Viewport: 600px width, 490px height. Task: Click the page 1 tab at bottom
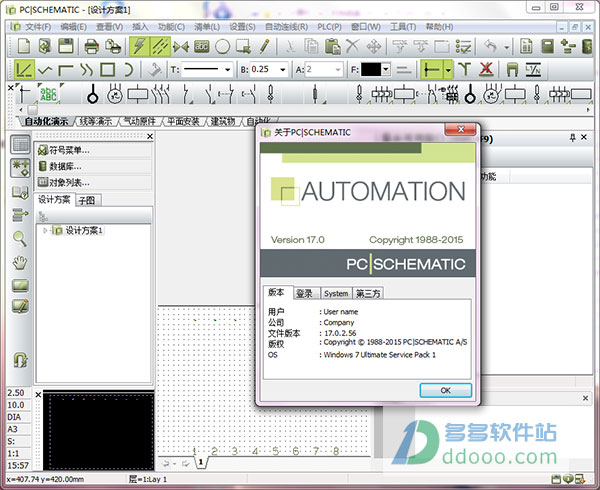(x=201, y=462)
